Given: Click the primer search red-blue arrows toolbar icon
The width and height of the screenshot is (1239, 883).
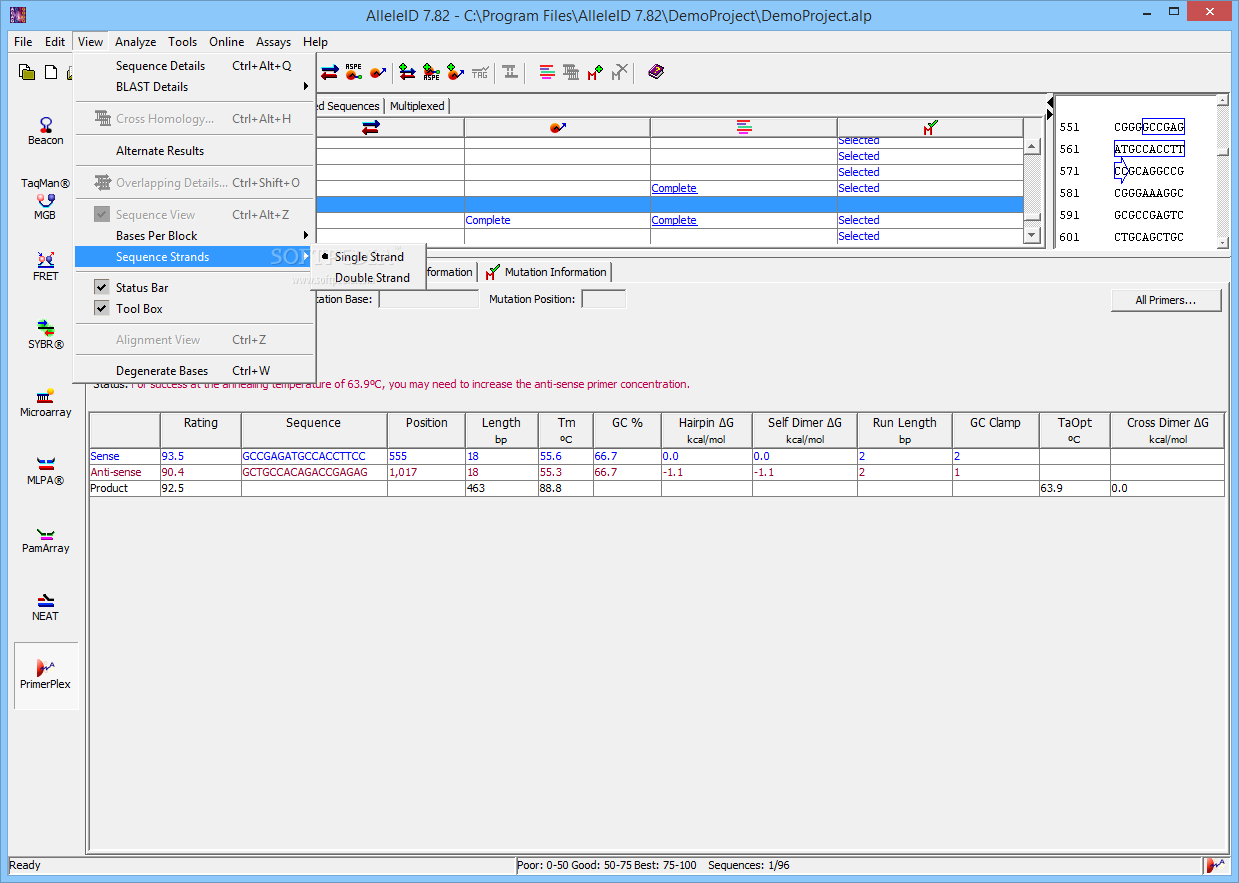Looking at the screenshot, I should point(329,72).
